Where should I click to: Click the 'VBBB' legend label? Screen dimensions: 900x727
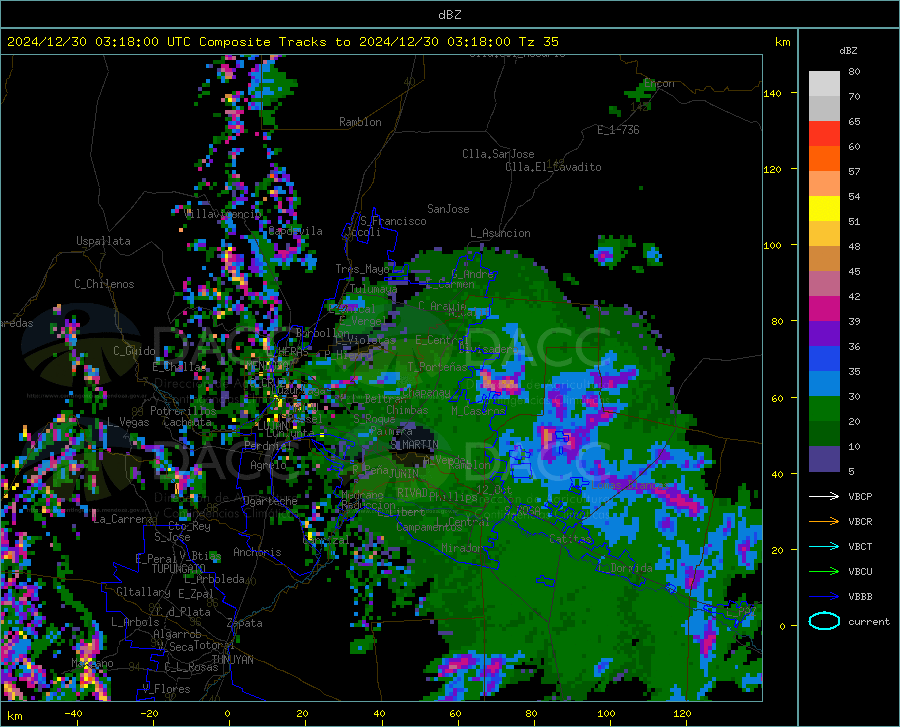tap(860, 597)
